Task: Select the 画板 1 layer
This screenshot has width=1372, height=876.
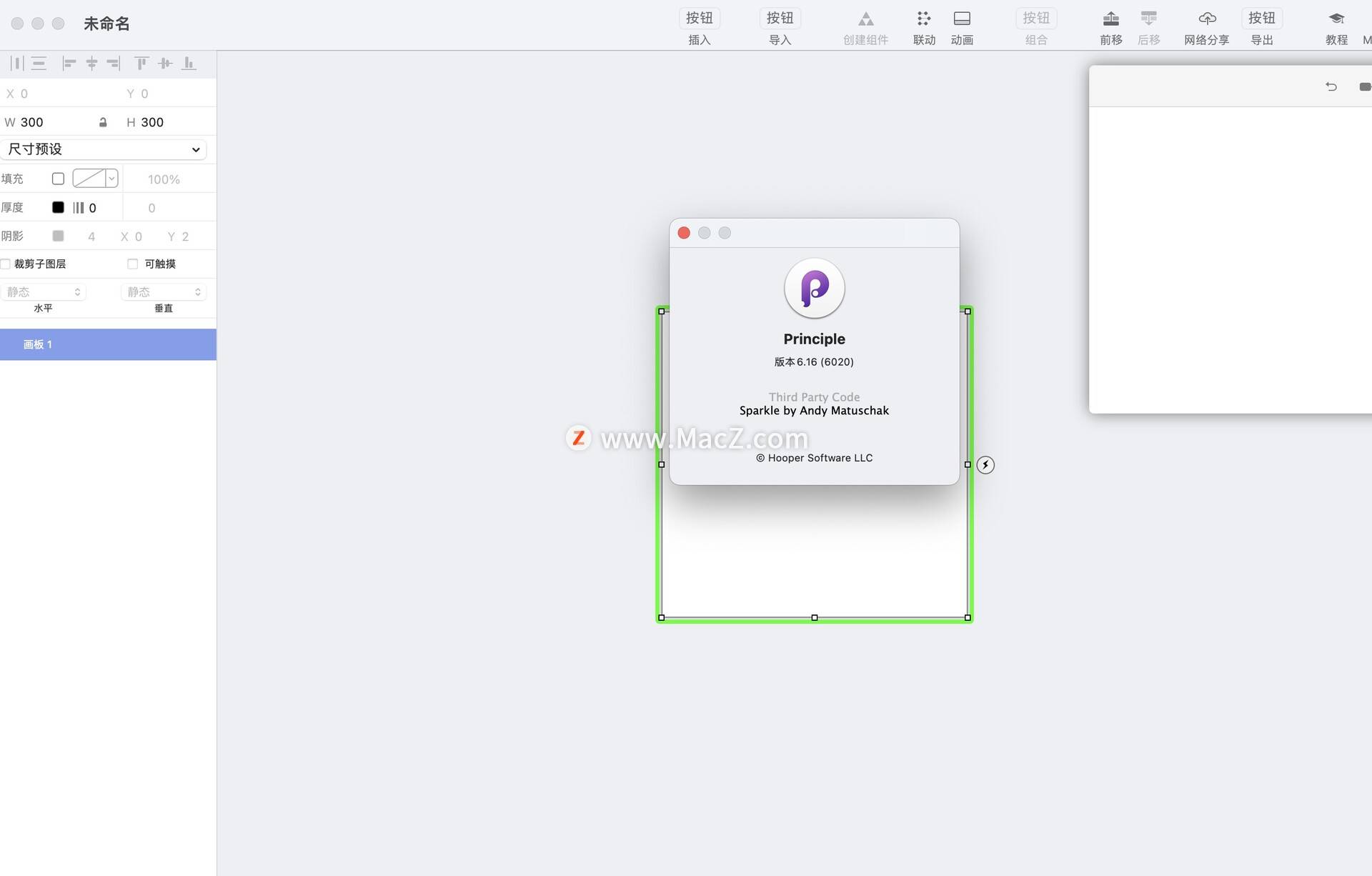Action: point(108,344)
